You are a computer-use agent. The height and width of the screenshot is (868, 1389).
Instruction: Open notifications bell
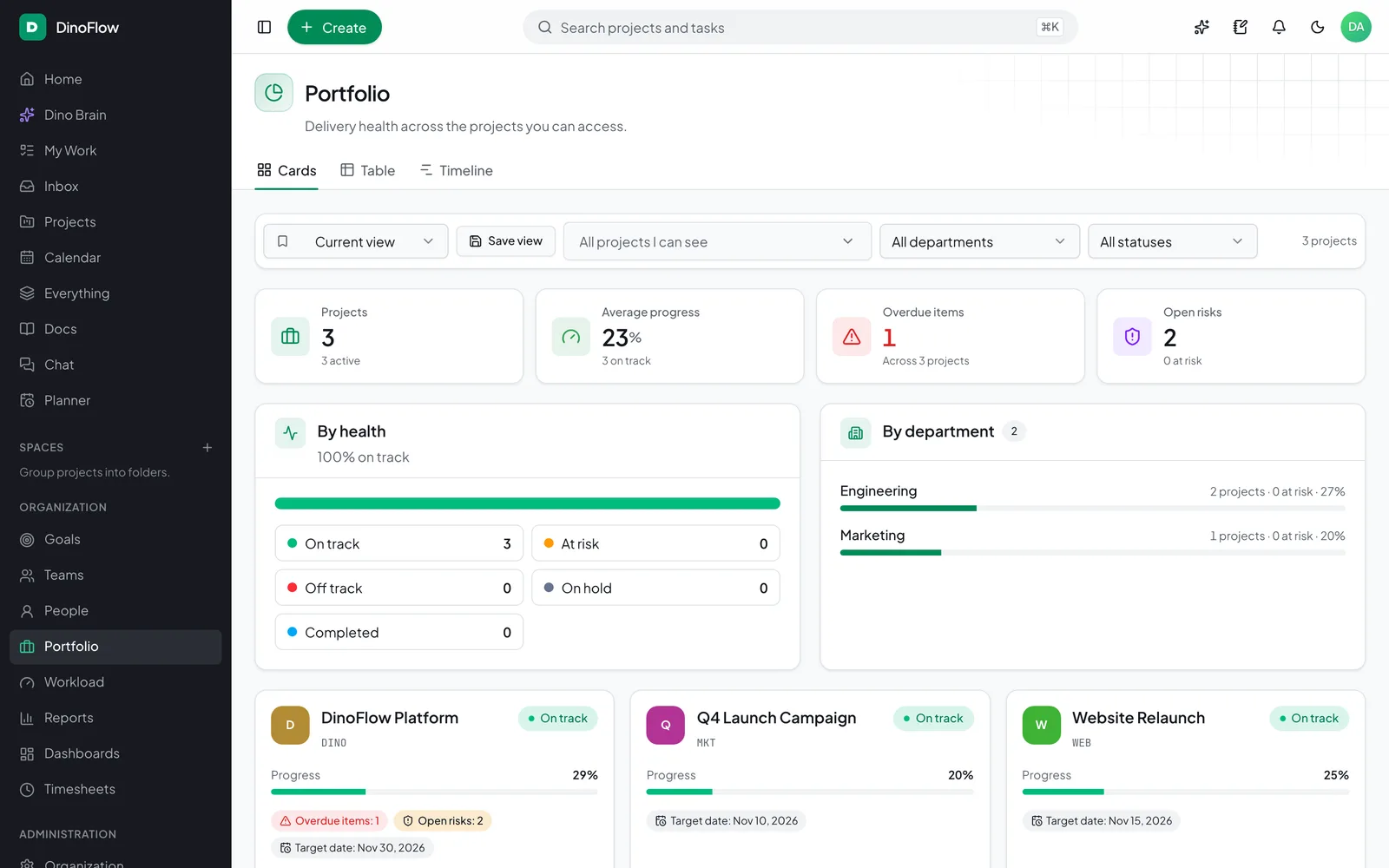tap(1279, 27)
